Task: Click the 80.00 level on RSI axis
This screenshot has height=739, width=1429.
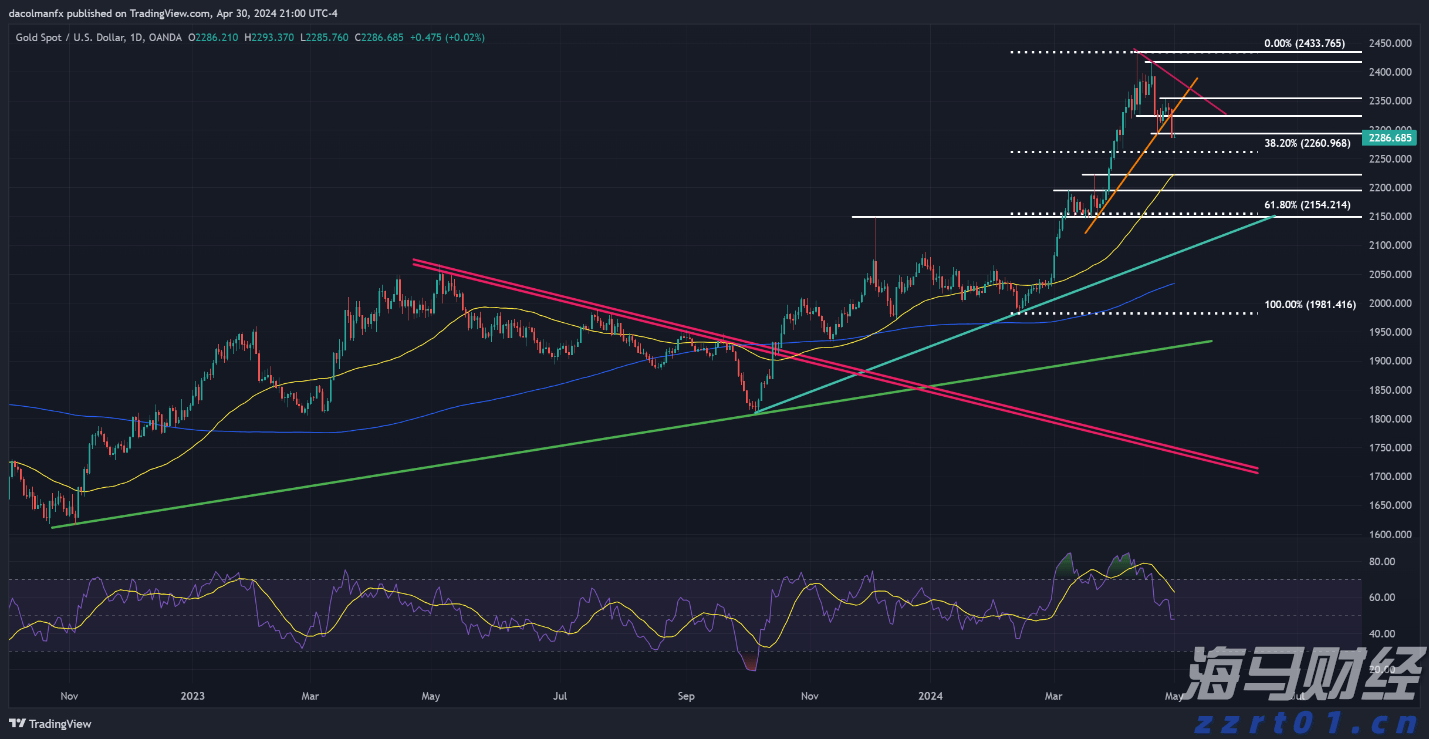Action: coord(1382,562)
